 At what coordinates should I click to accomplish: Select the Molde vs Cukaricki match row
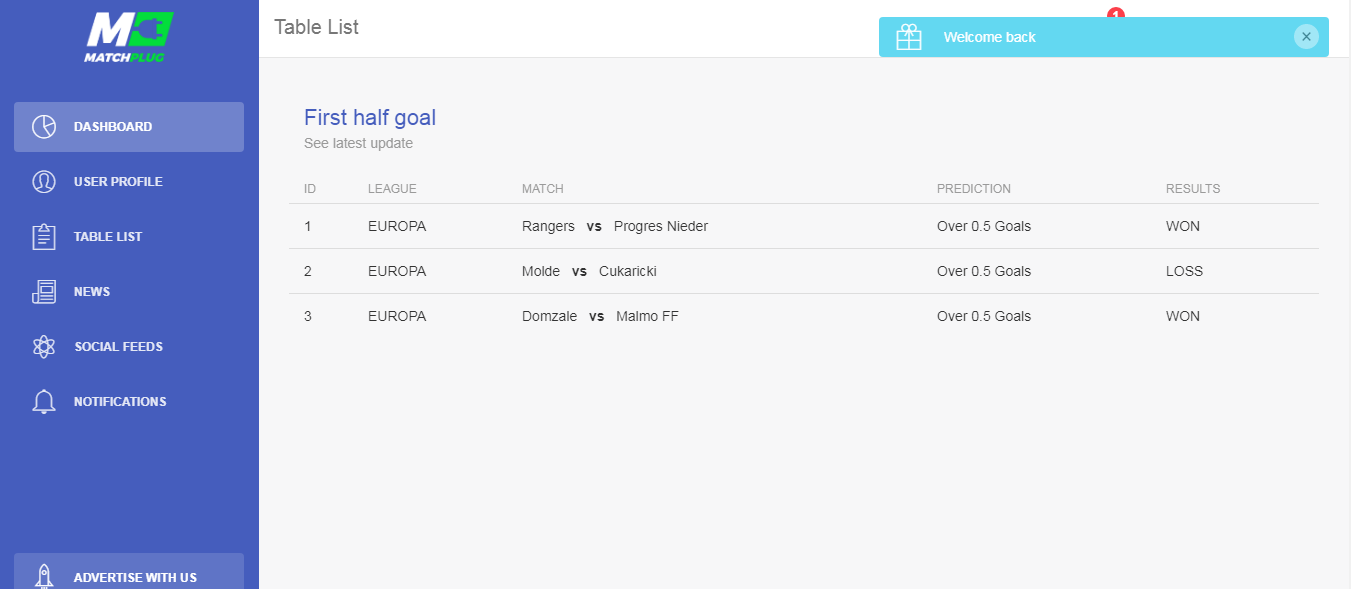pyautogui.click(x=804, y=271)
